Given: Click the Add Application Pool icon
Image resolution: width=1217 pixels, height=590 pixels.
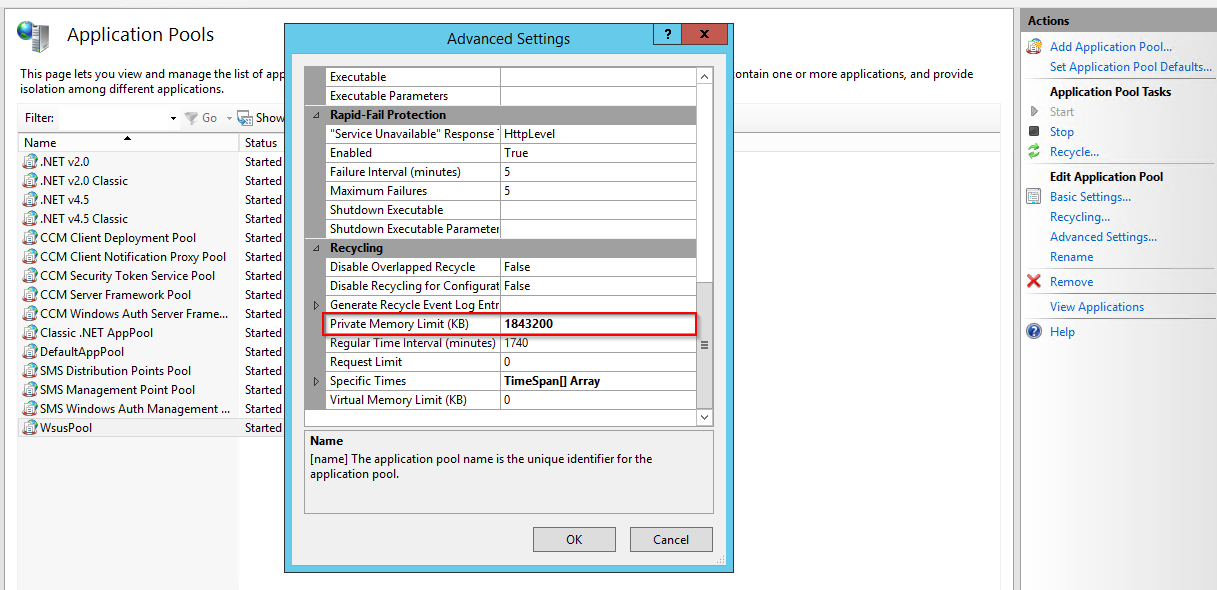Looking at the screenshot, I should [x=1034, y=47].
